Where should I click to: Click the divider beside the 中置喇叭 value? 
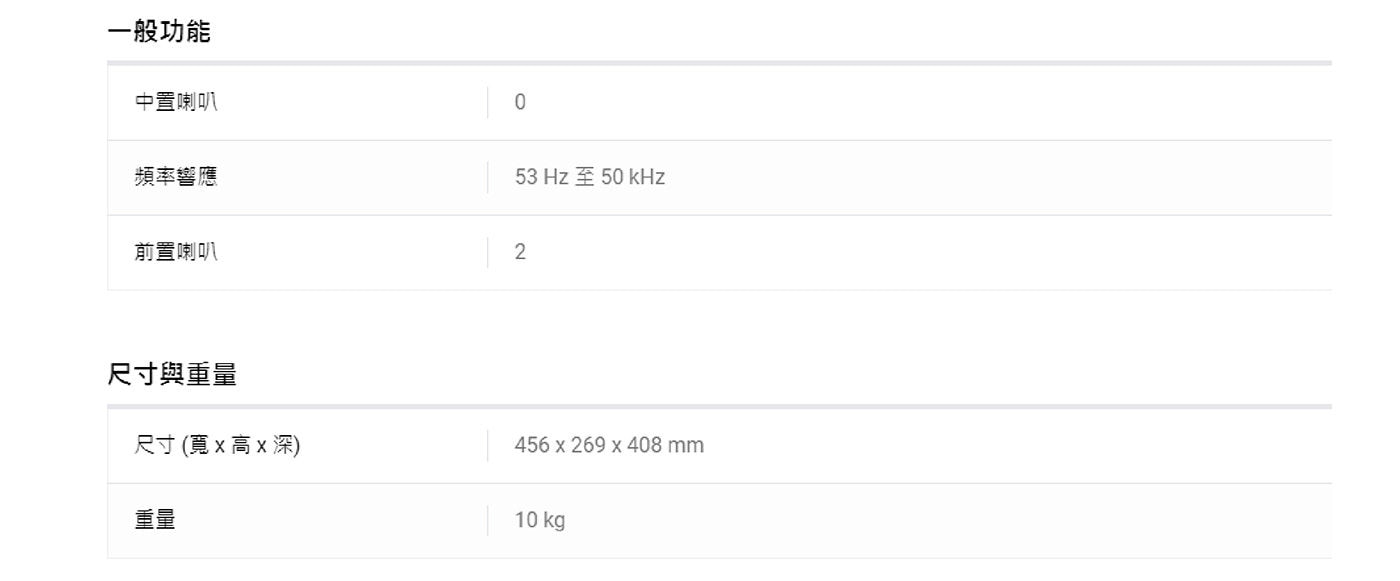[488, 102]
